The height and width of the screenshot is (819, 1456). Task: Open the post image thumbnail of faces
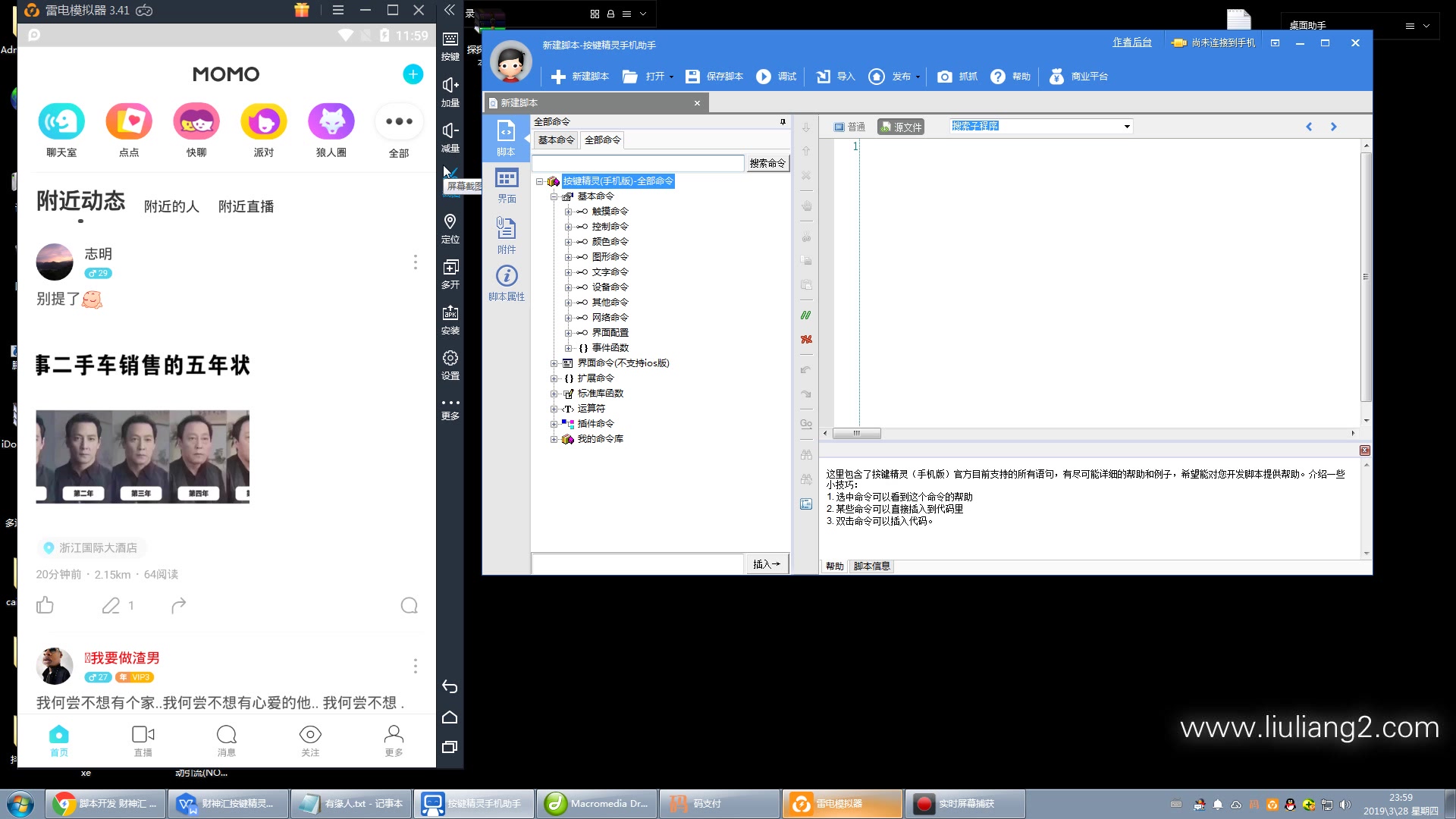pyautogui.click(x=143, y=457)
